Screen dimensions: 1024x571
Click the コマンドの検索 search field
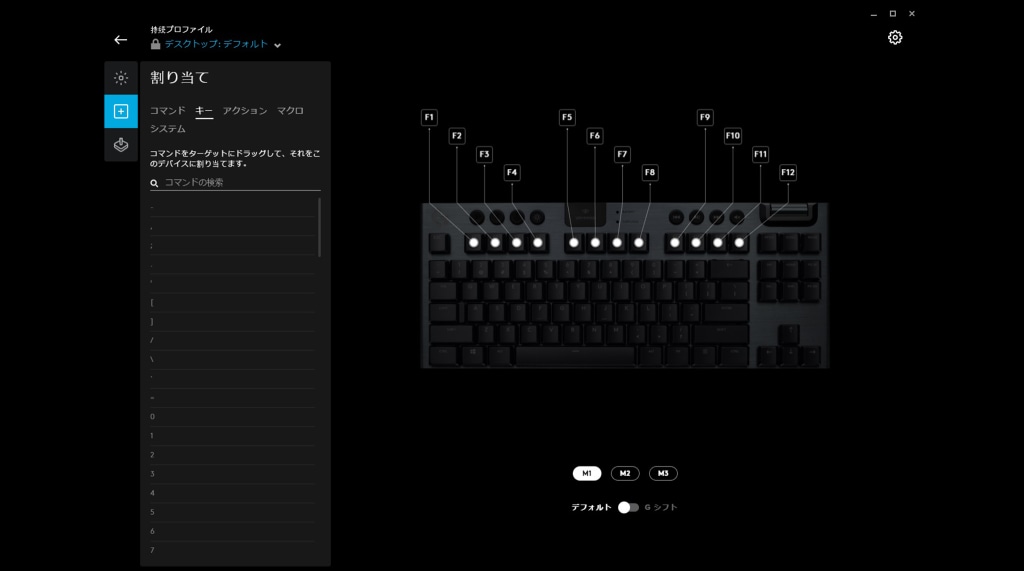(x=235, y=182)
